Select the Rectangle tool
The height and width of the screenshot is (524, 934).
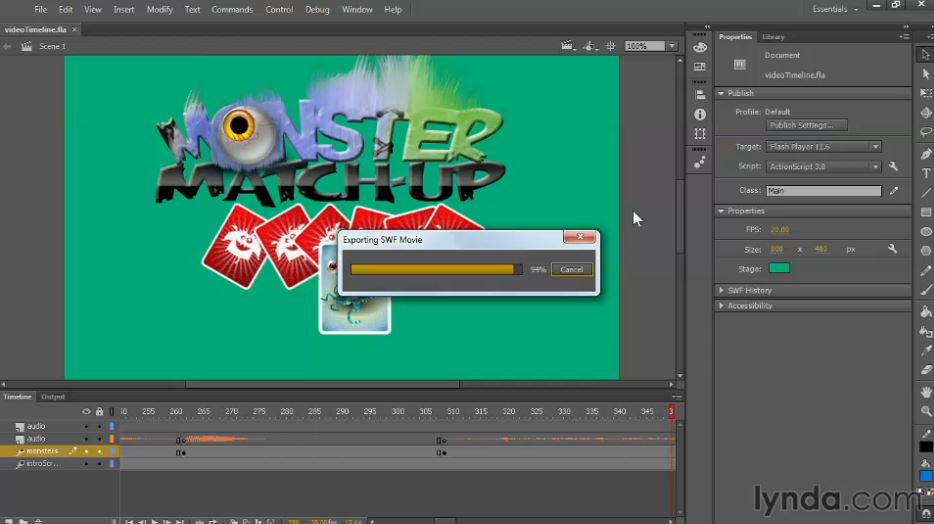point(926,212)
